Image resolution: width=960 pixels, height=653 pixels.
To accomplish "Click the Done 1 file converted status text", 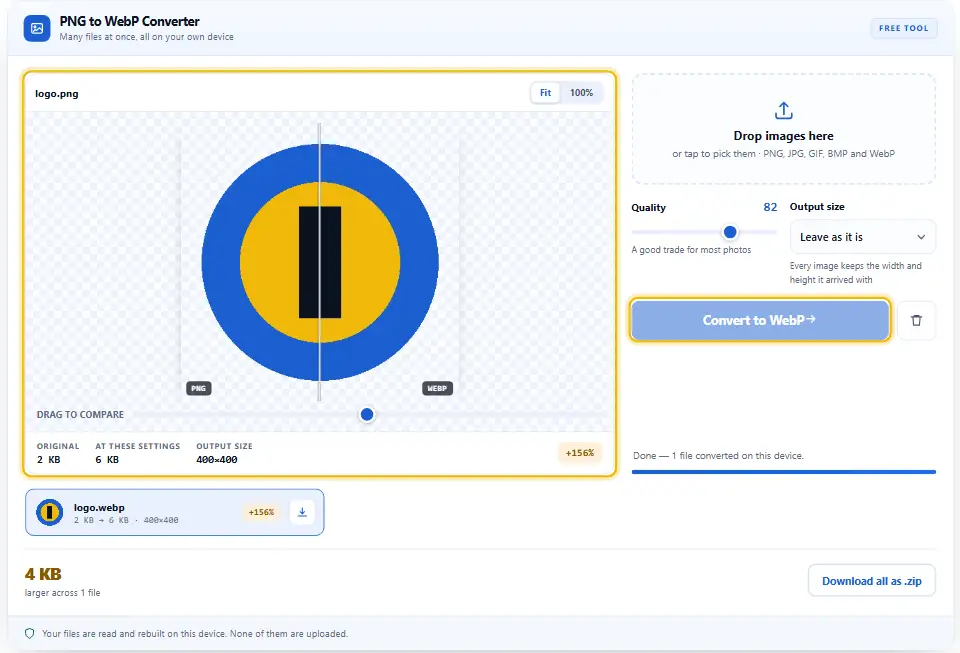I will pos(718,456).
